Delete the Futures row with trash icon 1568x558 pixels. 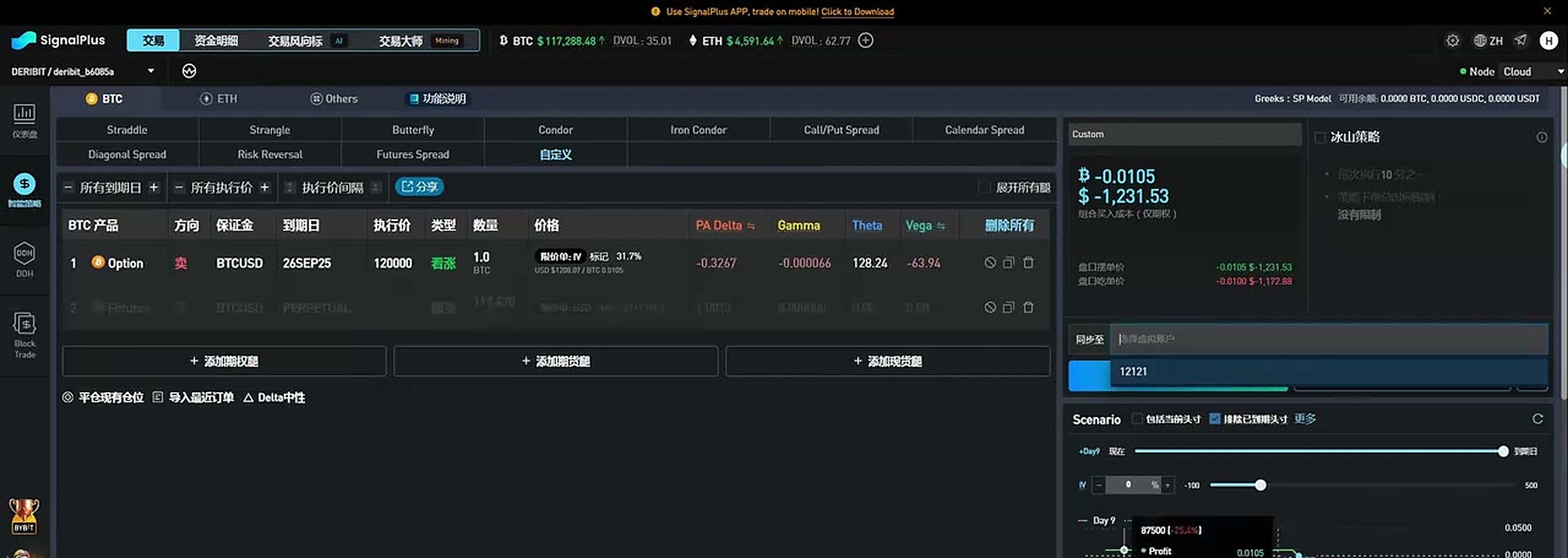click(x=1028, y=308)
